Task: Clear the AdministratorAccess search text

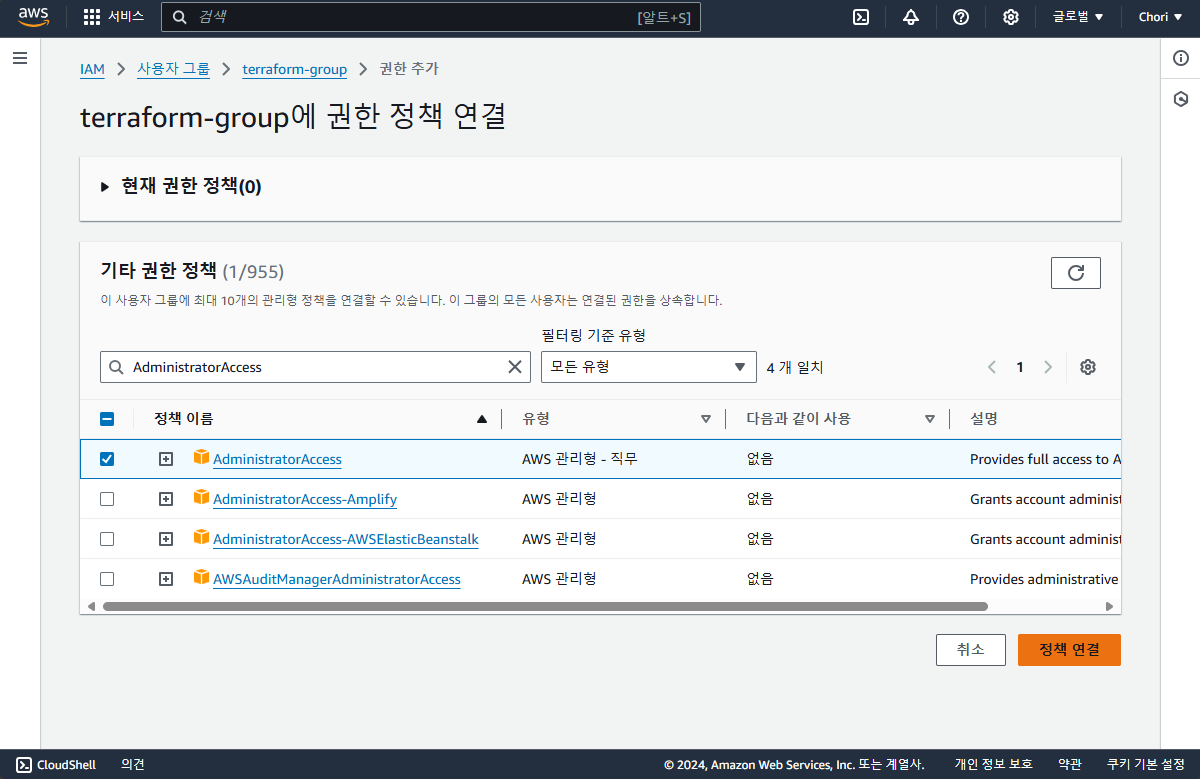Action: (515, 367)
